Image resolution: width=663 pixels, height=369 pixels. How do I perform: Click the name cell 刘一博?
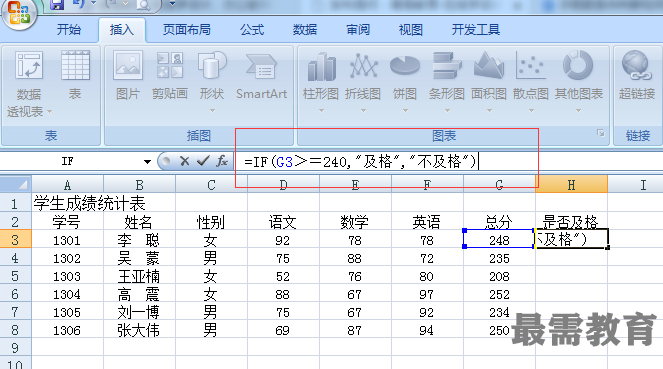click(x=139, y=312)
